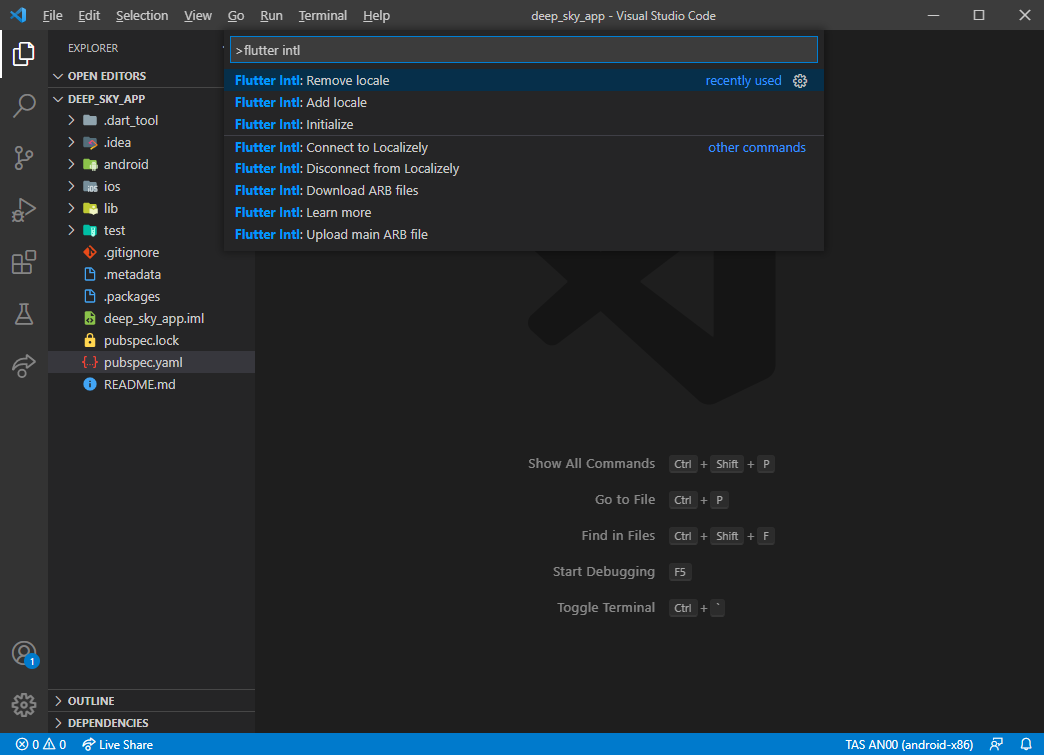Open the Help menu

click(x=376, y=15)
